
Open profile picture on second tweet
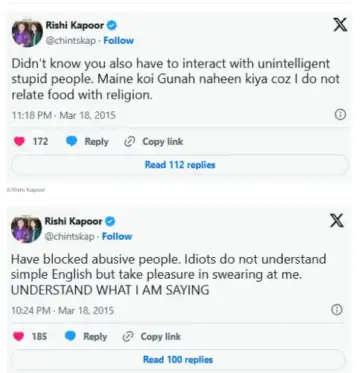pos(26,229)
